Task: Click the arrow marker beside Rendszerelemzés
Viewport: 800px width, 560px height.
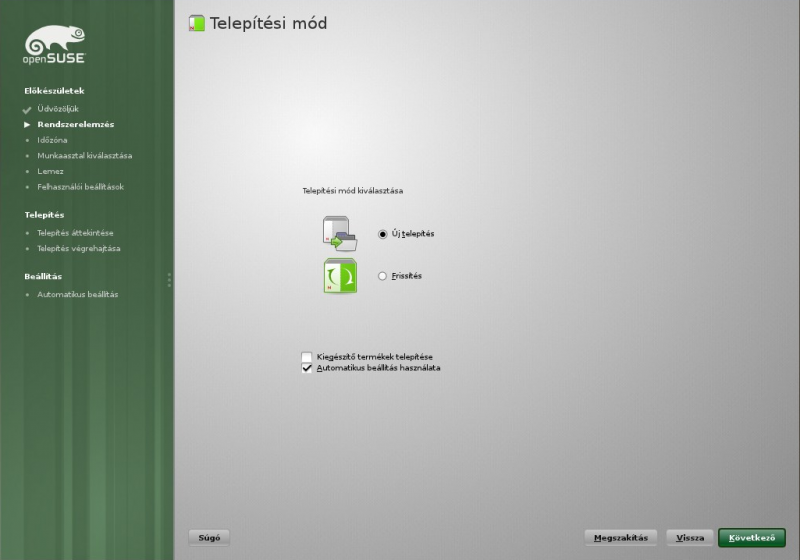Action: coord(27,125)
